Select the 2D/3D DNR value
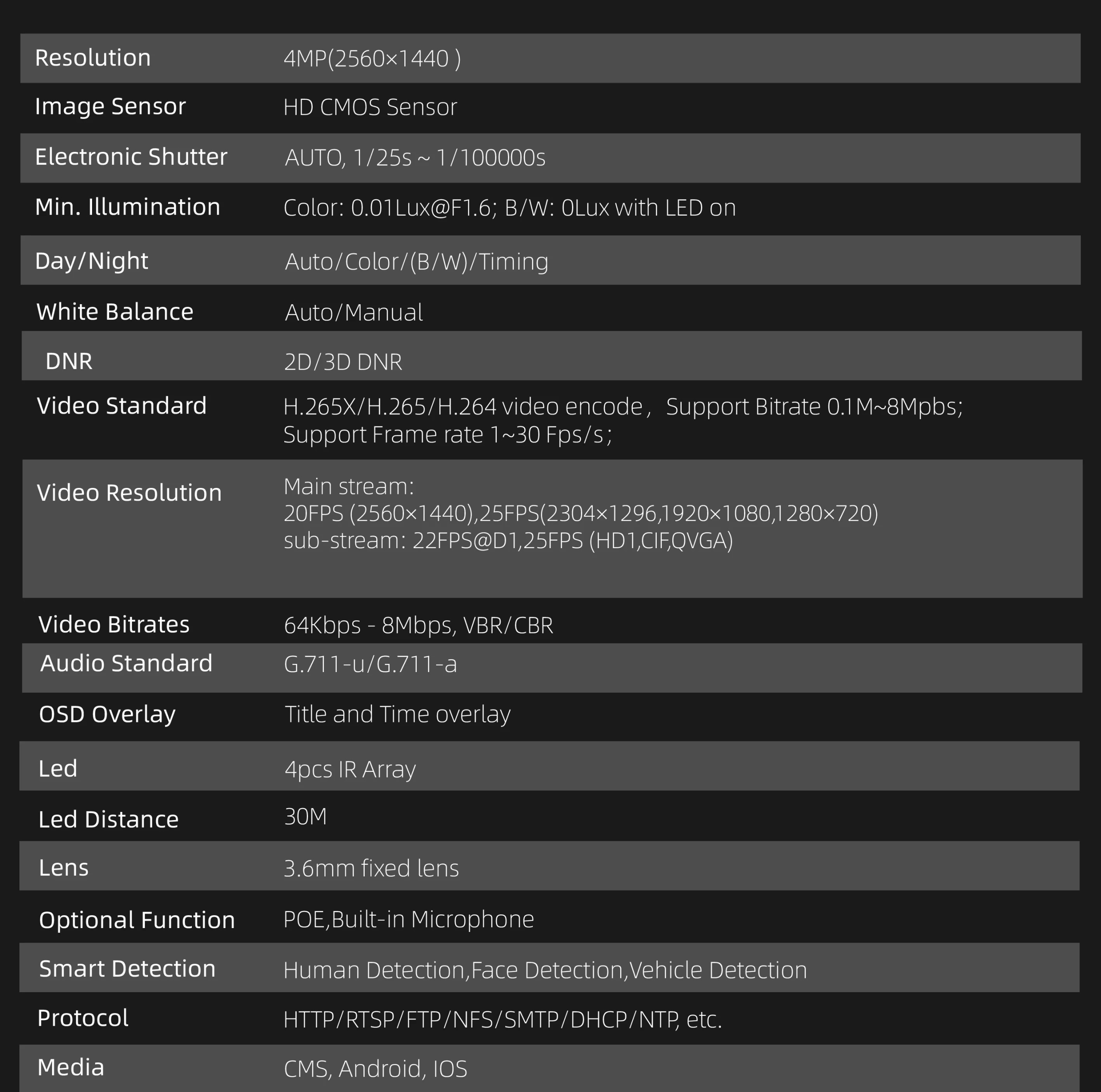The height and width of the screenshot is (1092, 1101). click(x=343, y=362)
